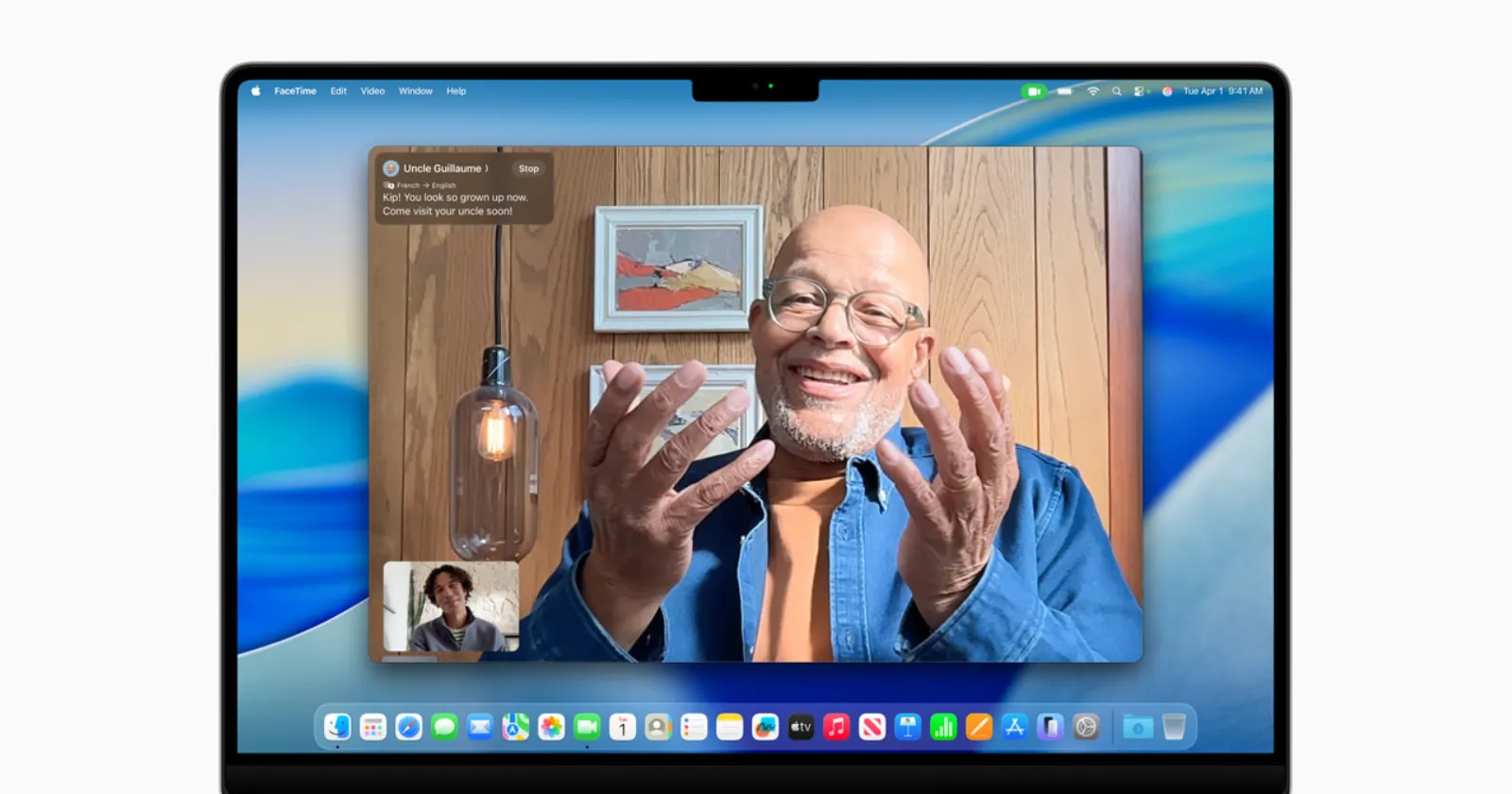
Task: Open Spotlight search in menu bar
Action: tap(1116, 92)
